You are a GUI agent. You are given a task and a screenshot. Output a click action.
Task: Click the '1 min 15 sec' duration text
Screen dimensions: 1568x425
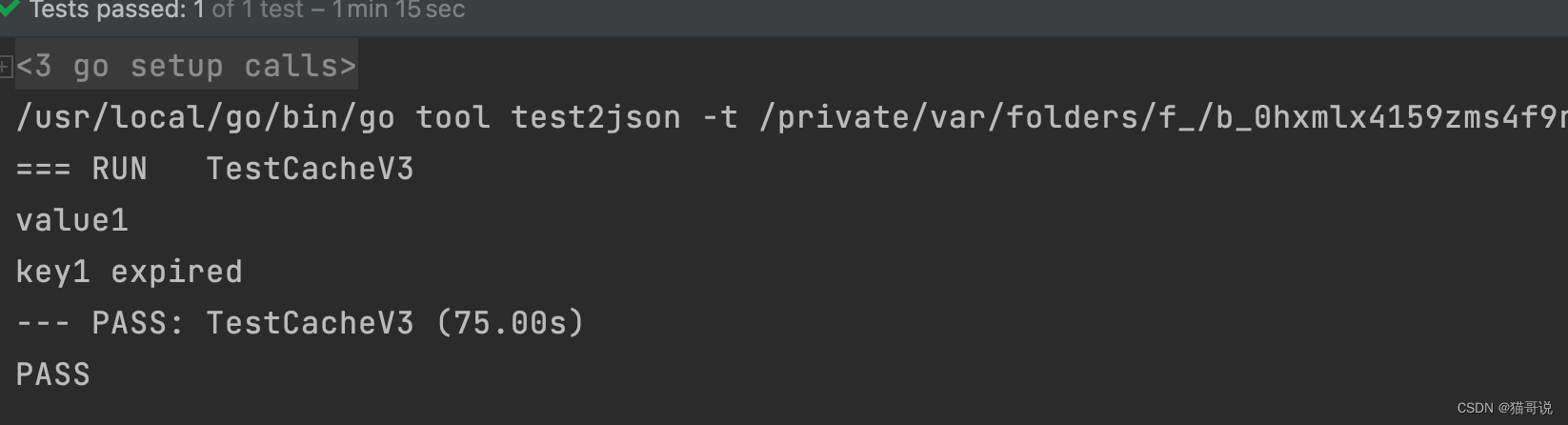(398, 10)
